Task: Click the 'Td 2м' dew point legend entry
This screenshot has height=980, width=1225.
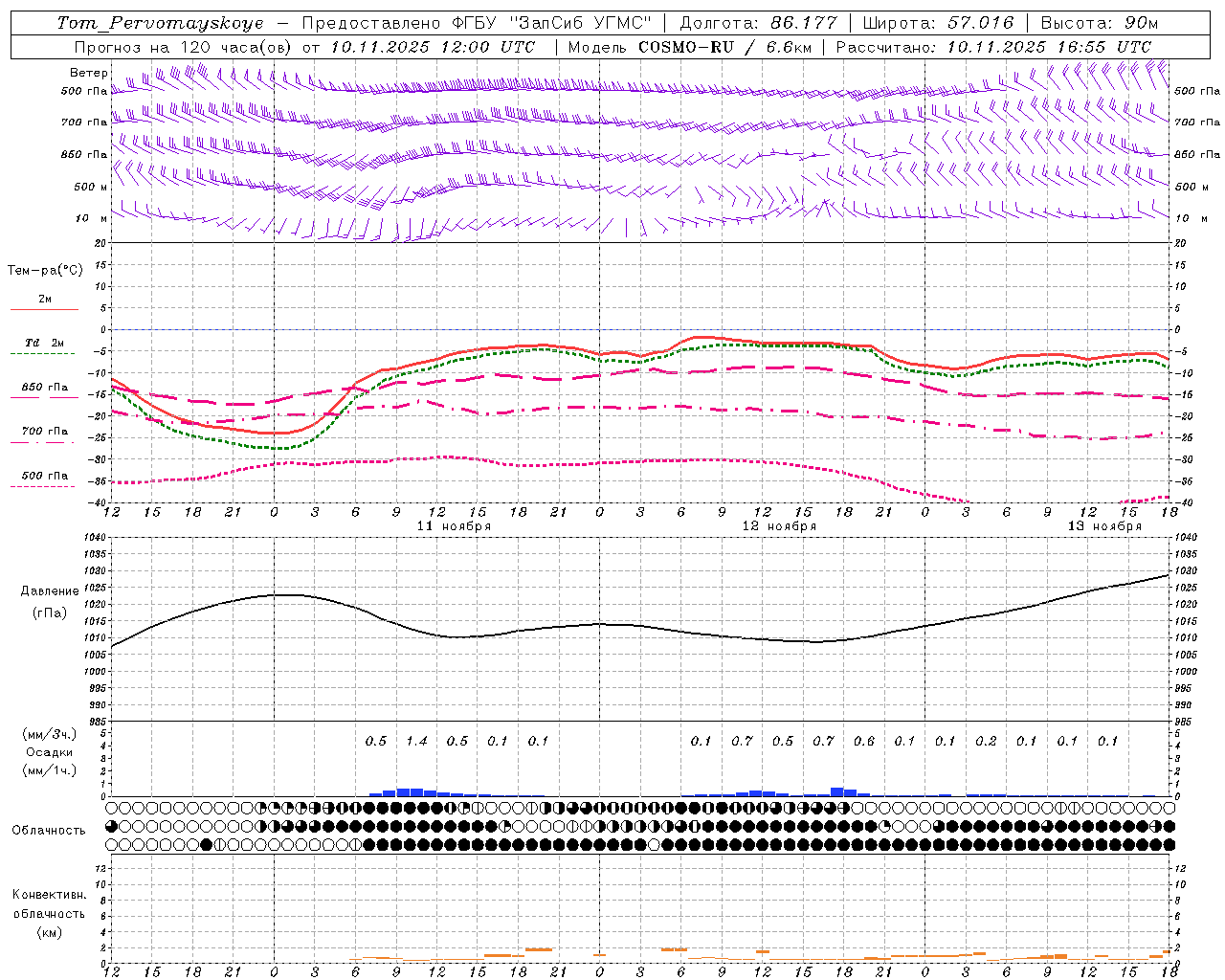Action: coord(45,343)
